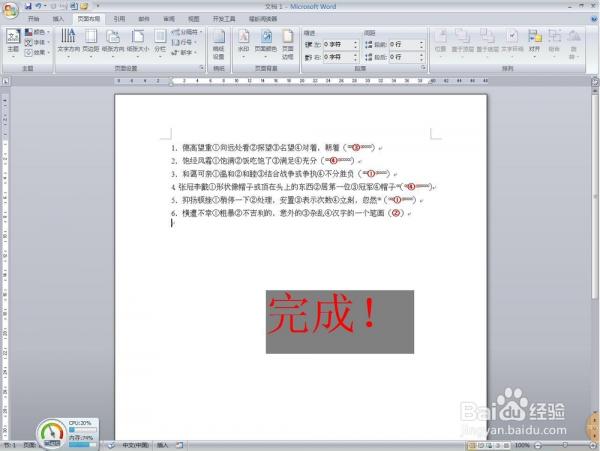Switch to the References (引用) tab
Image resolution: width=600 pixels, height=451 pixels.
click(x=119, y=18)
